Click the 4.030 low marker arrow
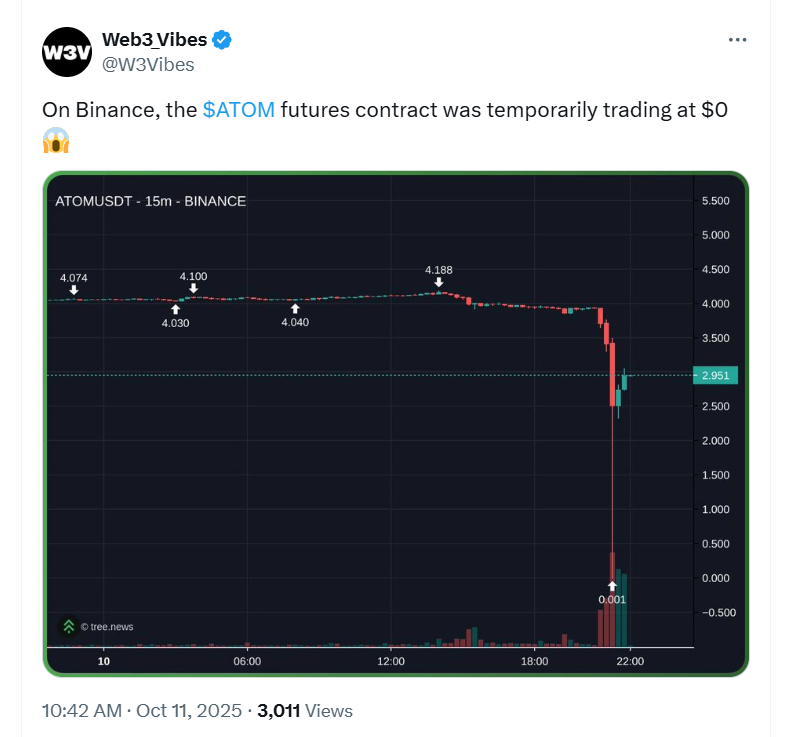Screen dimensions: 807x737 coord(176,310)
